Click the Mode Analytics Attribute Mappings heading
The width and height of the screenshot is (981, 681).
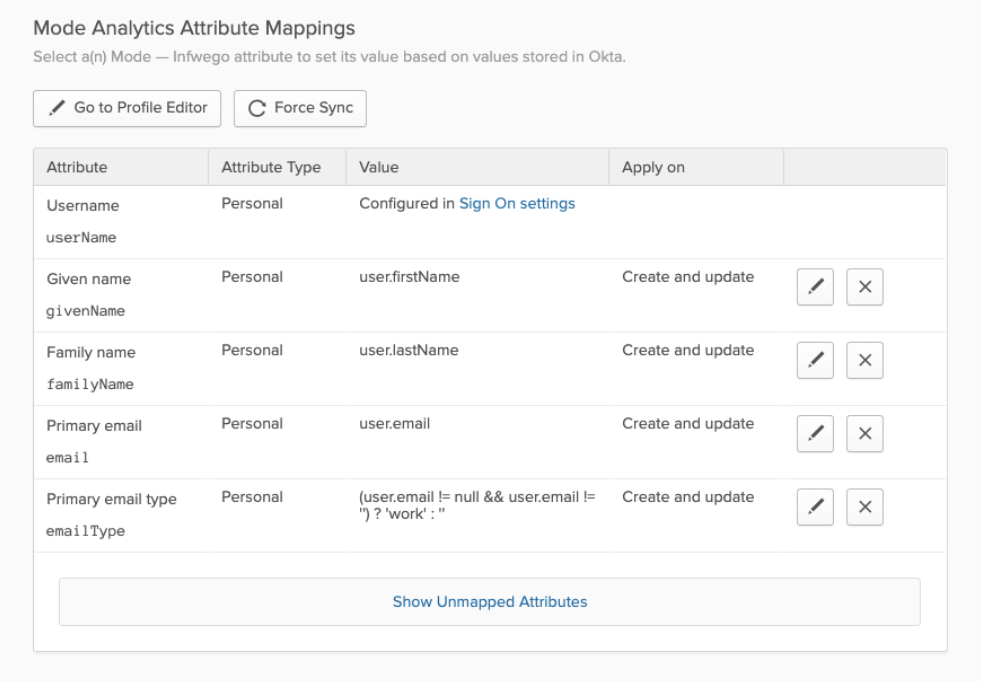click(x=194, y=28)
